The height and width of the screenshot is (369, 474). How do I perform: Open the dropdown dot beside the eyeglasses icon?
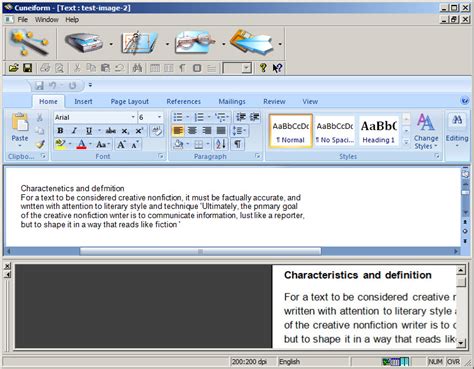(223, 44)
